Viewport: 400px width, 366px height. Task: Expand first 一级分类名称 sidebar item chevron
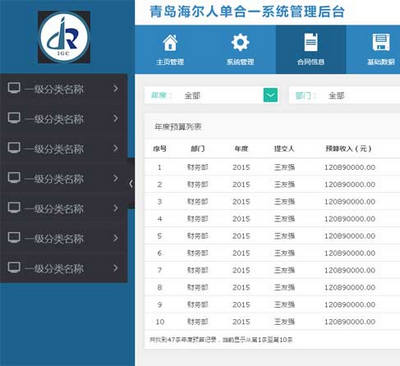[x=116, y=89]
